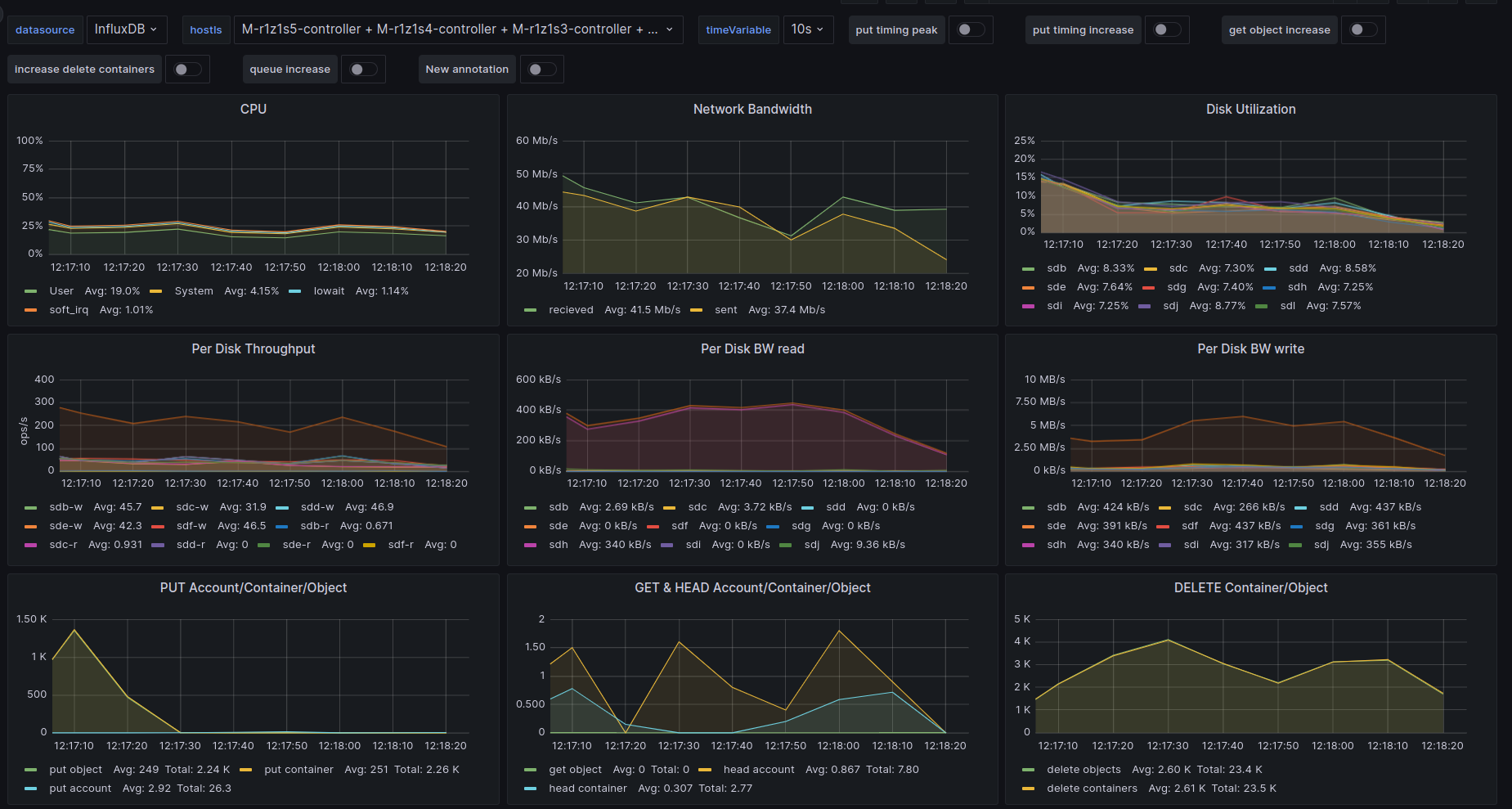Isolate the sent series in Network legend
1512x809 pixels.
725,310
